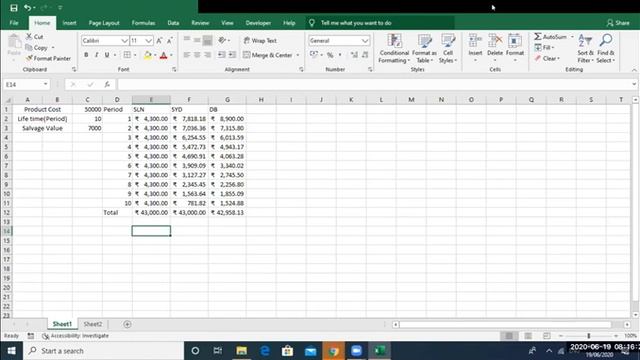Switch to Normal view in status bar
The height and width of the screenshot is (360, 640).
(x=509, y=336)
